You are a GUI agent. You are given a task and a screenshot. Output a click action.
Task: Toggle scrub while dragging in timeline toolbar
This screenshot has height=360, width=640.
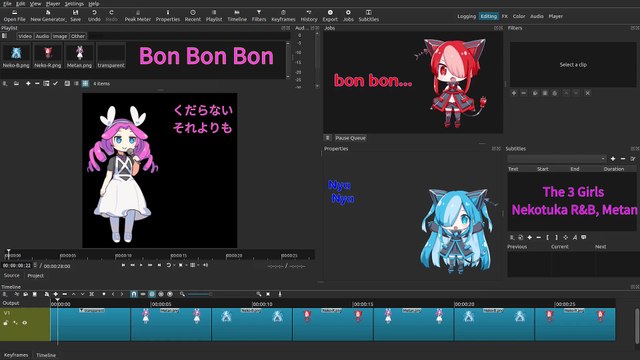143,294
